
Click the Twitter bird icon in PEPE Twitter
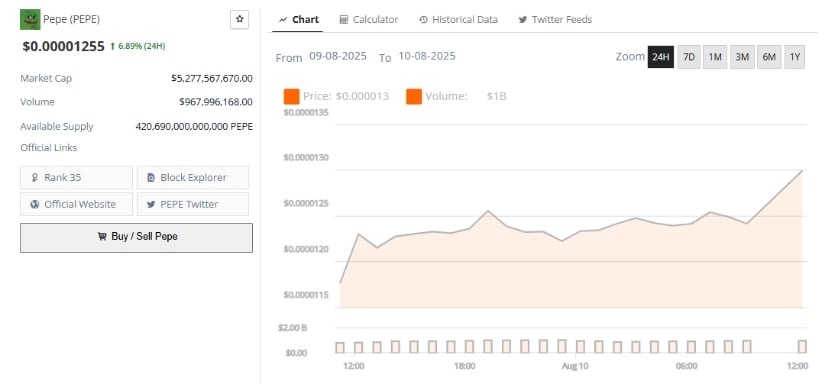coord(151,204)
